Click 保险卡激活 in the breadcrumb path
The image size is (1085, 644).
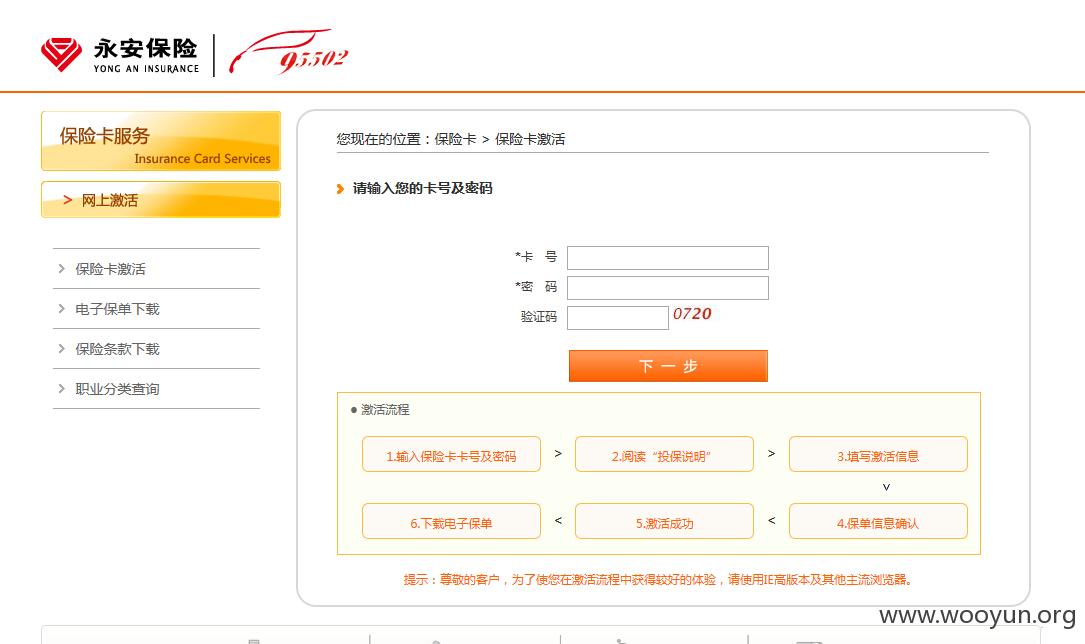pyautogui.click(x=530, y=139)
